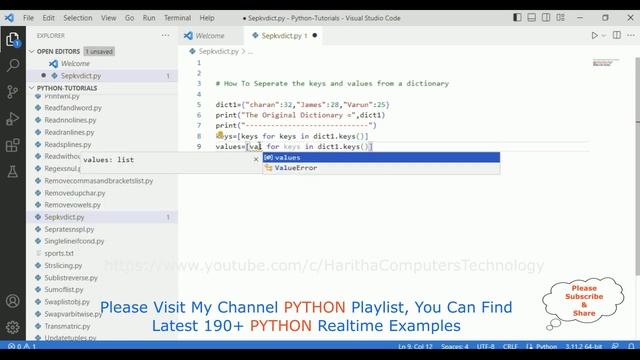Screen dimensions: 640x360
Task: Split the editor right
Action: [x=617, y=36]
